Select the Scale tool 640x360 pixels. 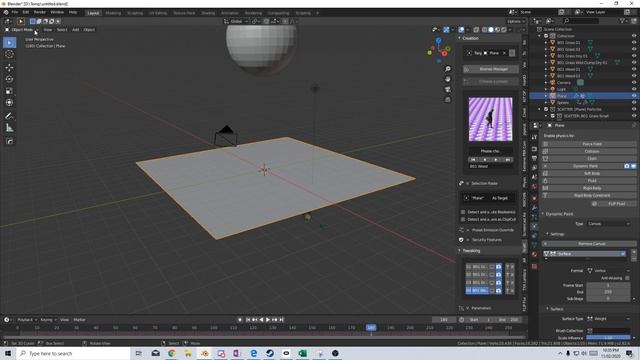[9, 91]
